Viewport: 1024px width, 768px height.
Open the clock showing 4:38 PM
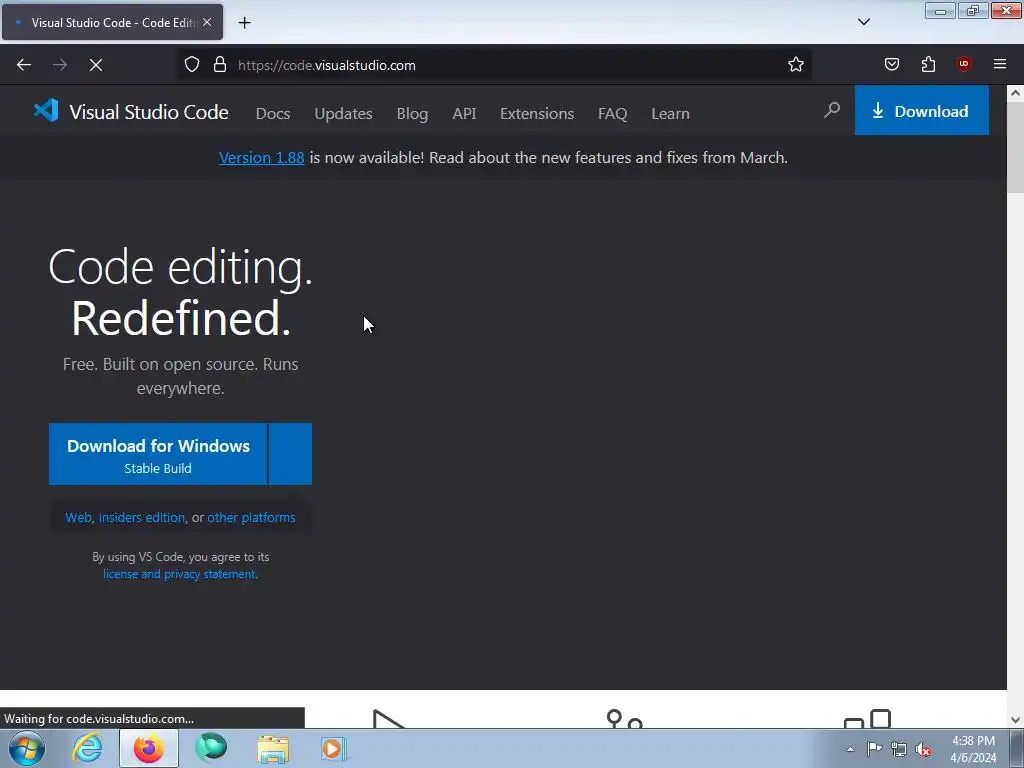(x=973, y=749)
